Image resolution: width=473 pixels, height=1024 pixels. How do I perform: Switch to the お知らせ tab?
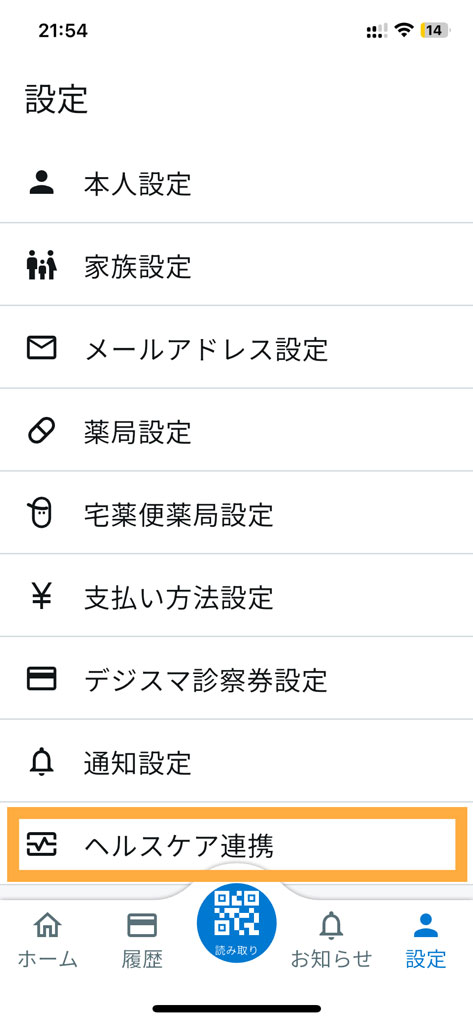[331, 938]
